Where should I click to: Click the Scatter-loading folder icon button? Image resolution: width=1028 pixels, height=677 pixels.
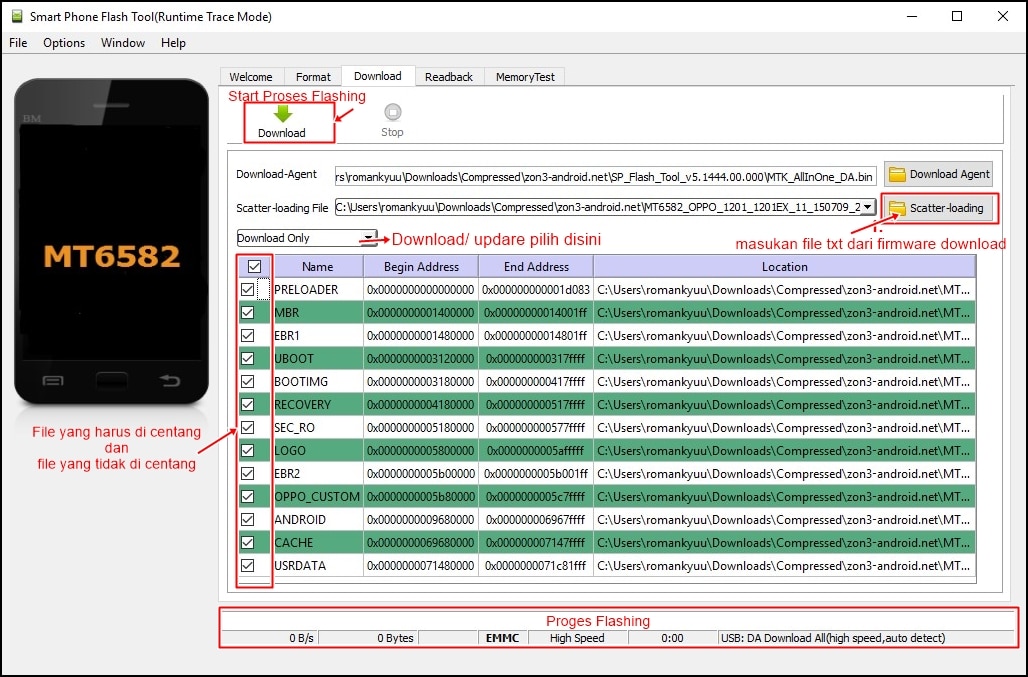(937, 208)
